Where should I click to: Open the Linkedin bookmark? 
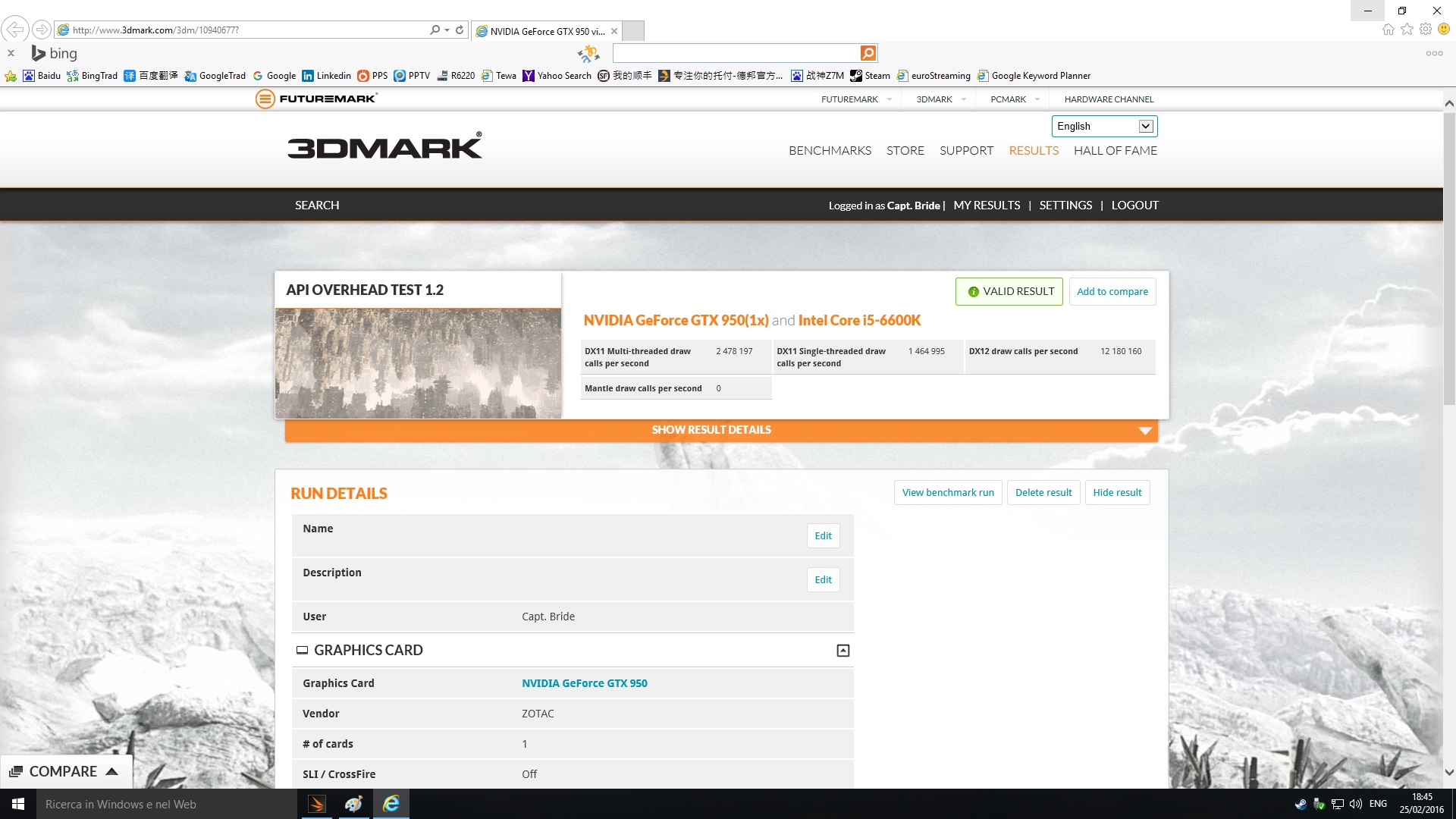point(326,76)
